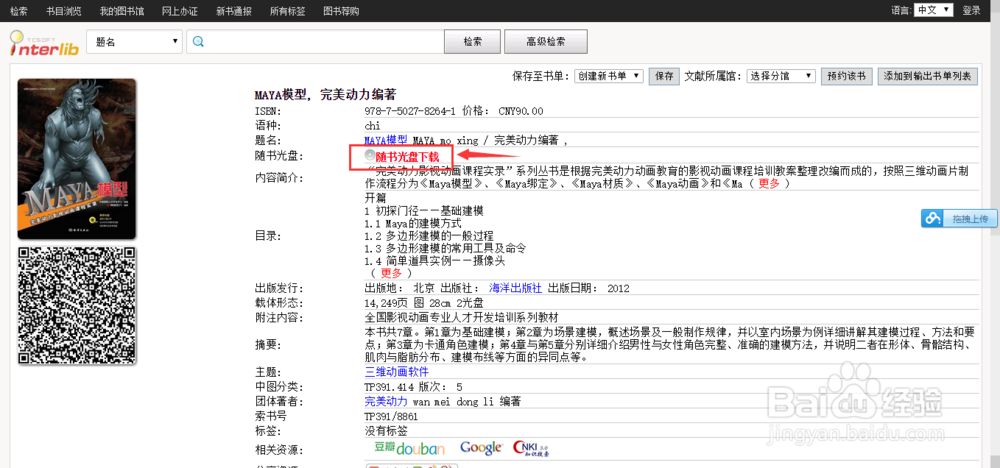Open the 创建新书单 dropdown

coord(608,76)
